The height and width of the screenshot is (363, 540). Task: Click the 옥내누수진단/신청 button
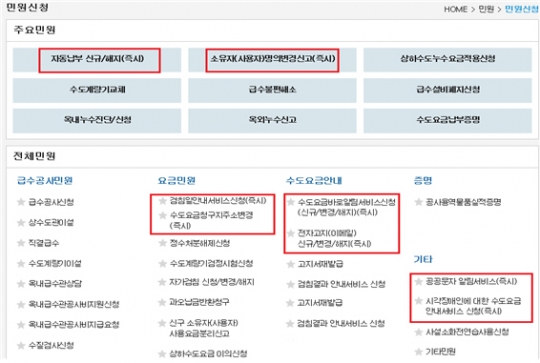click(97, 121)
